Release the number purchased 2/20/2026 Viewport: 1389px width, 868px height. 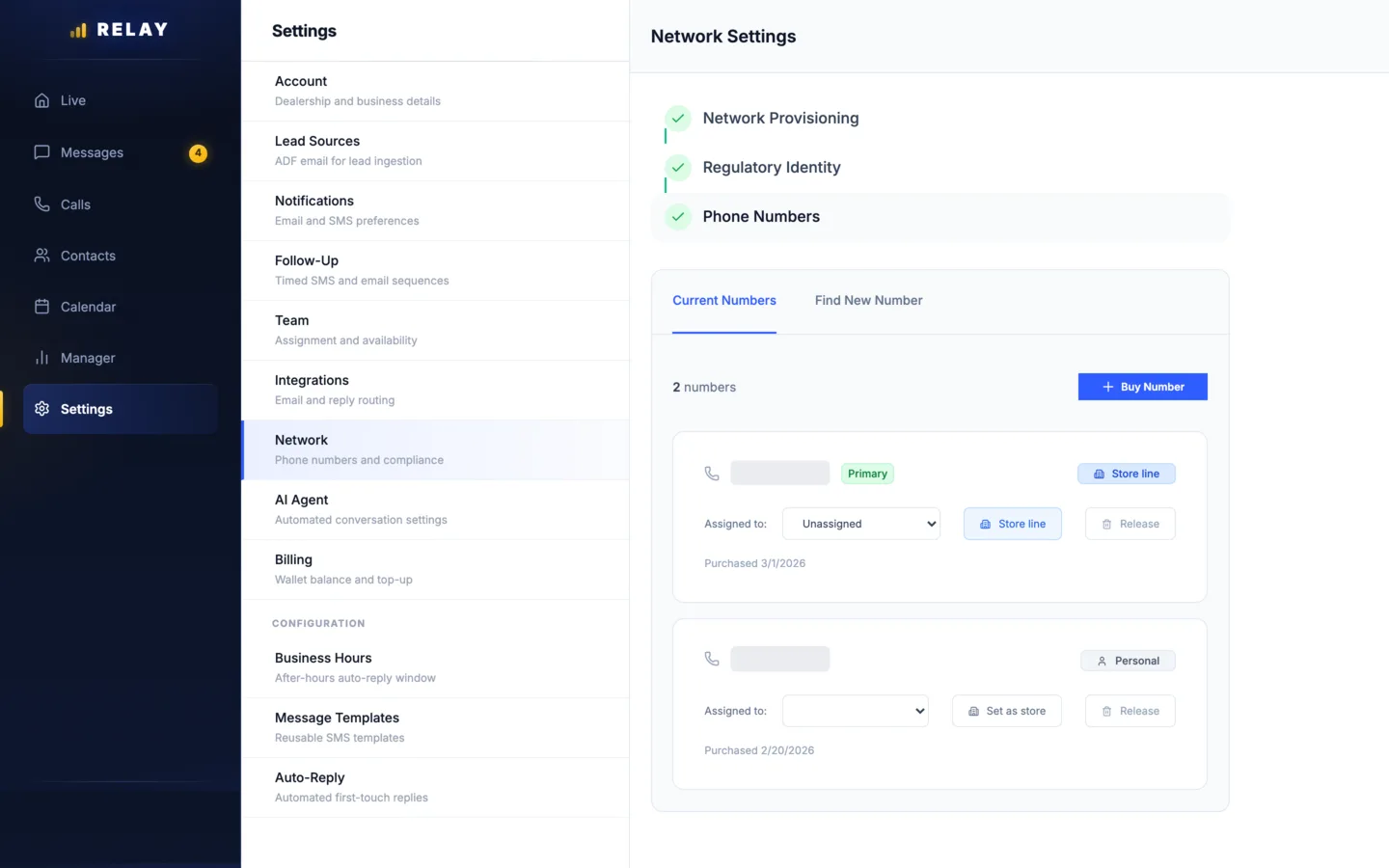click(1130, 711)
